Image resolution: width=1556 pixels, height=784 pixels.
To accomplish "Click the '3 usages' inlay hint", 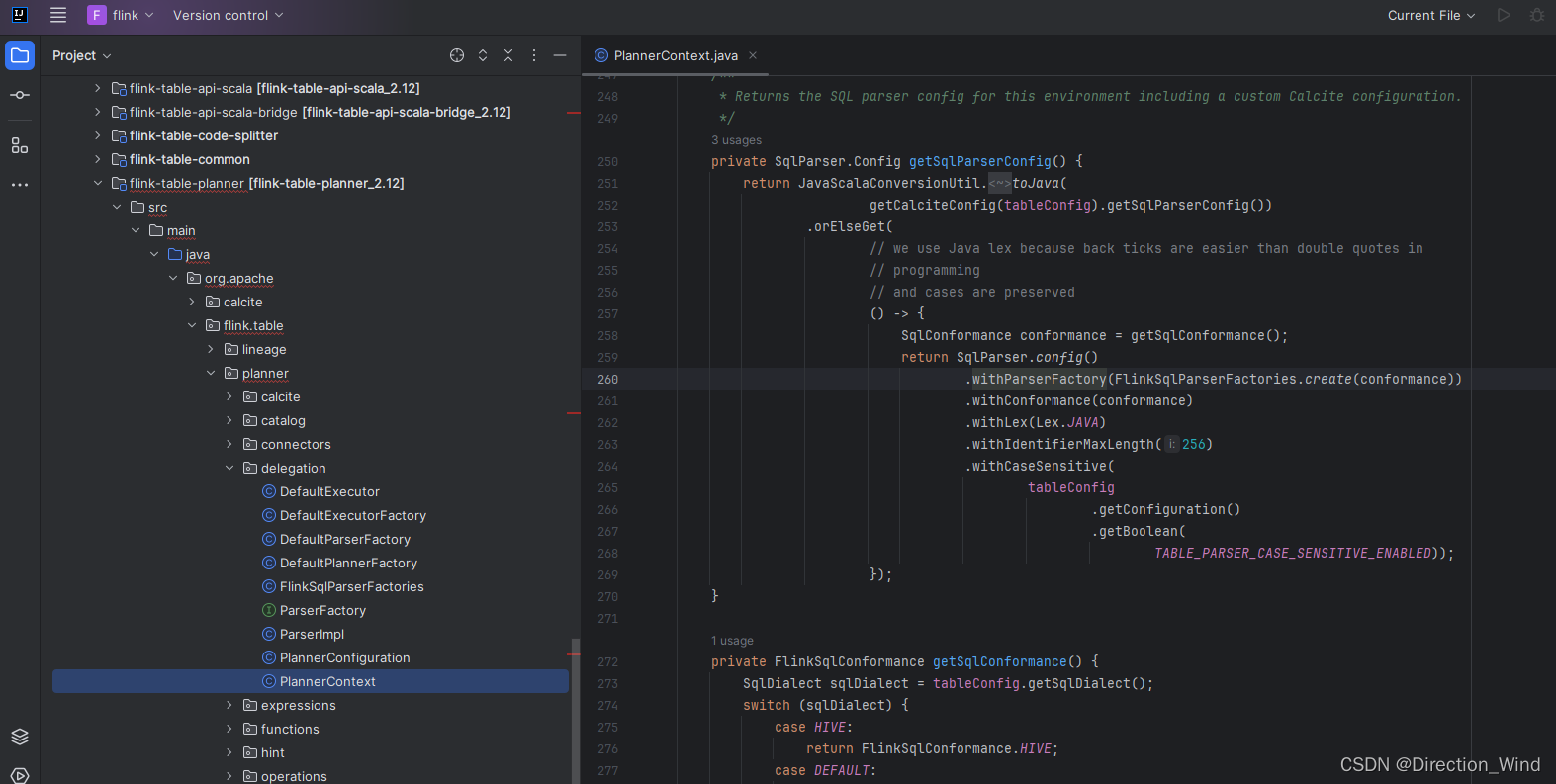I will coord(737,140).
